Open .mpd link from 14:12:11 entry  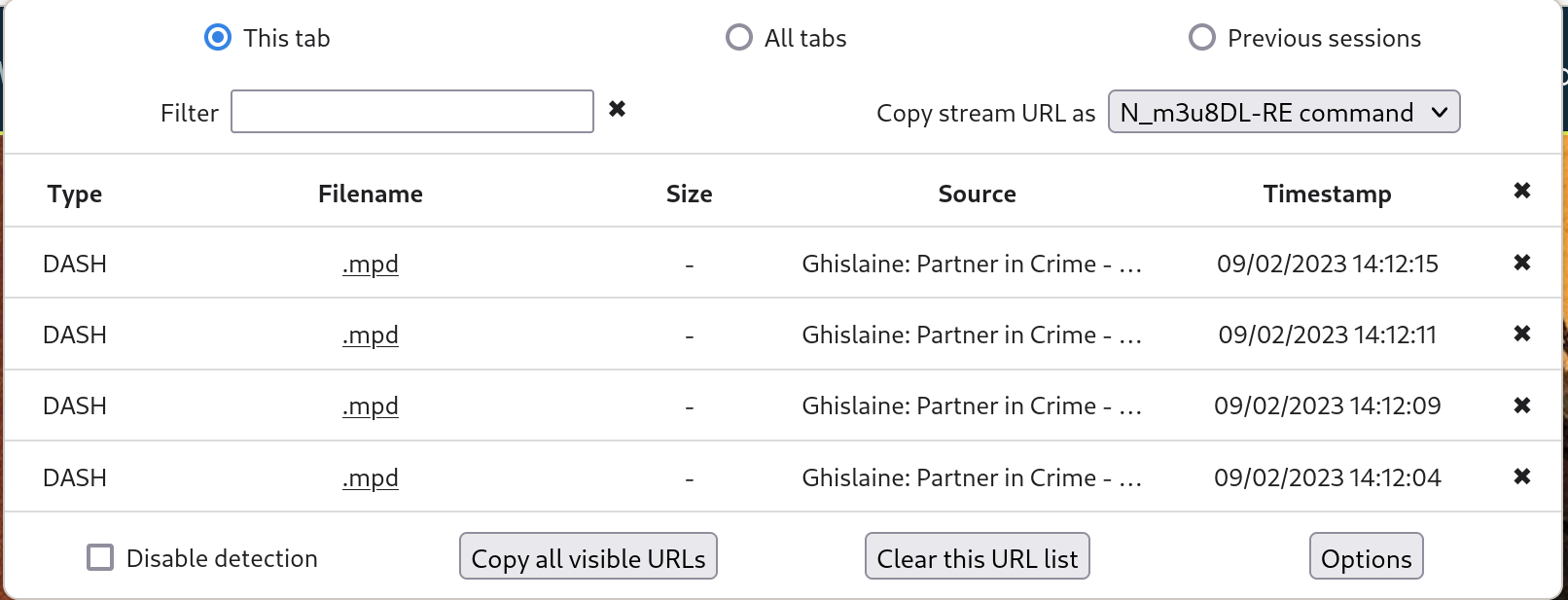(371, 335)
